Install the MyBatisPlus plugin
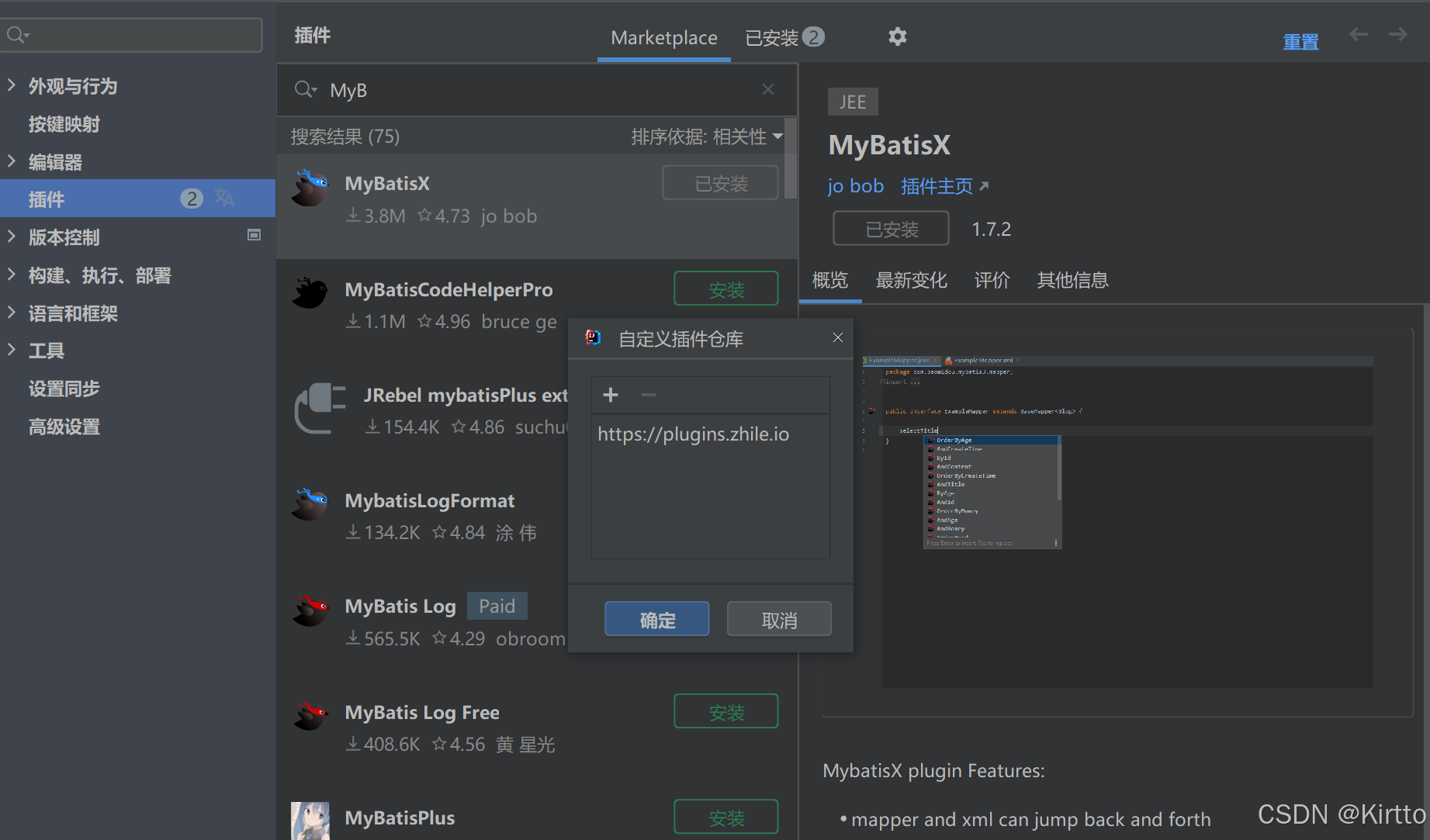Screen dimensions: 1430x840 click(726, 818)
